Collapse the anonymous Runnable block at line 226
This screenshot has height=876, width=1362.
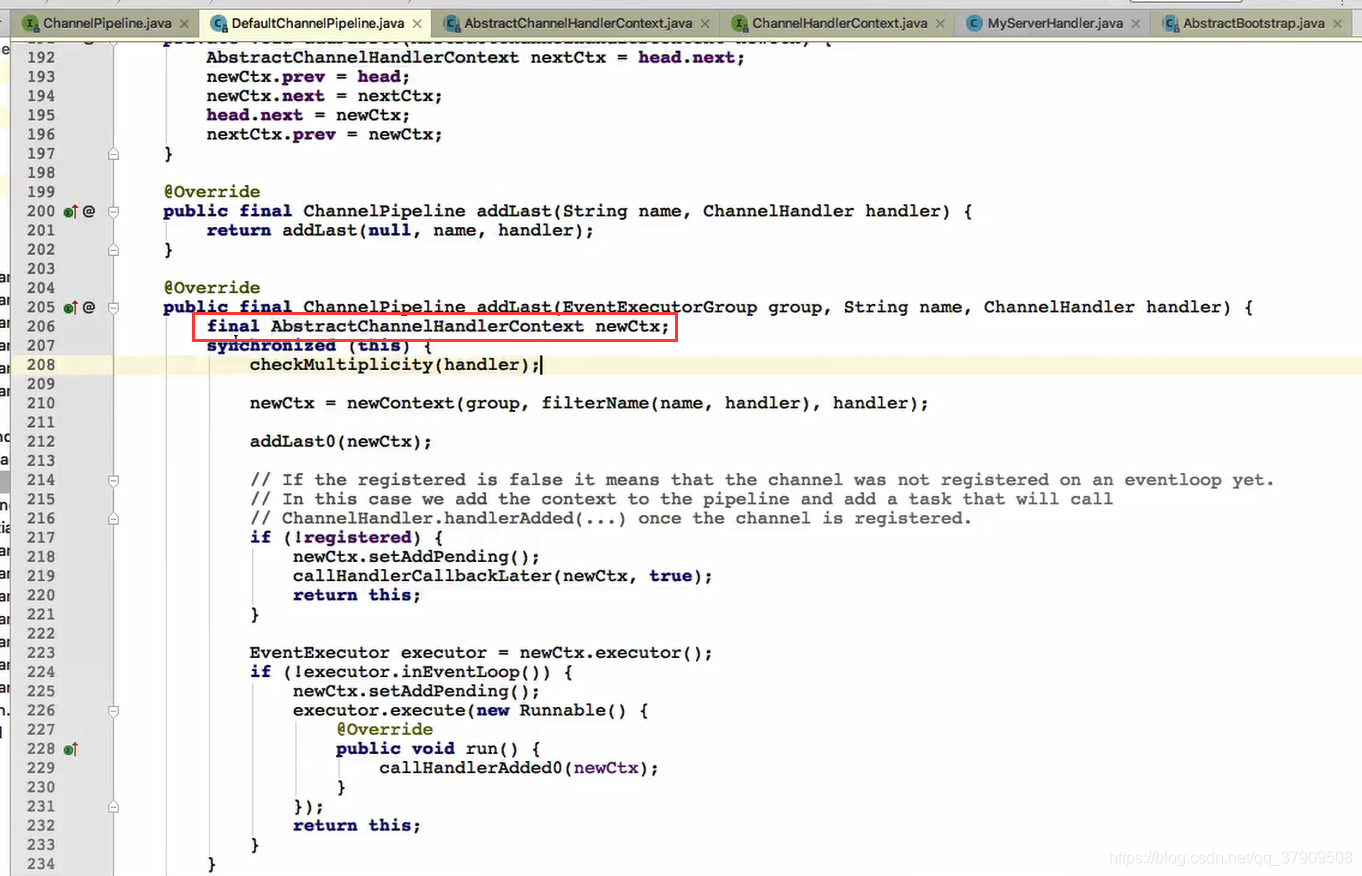click(x=113, y=710)
